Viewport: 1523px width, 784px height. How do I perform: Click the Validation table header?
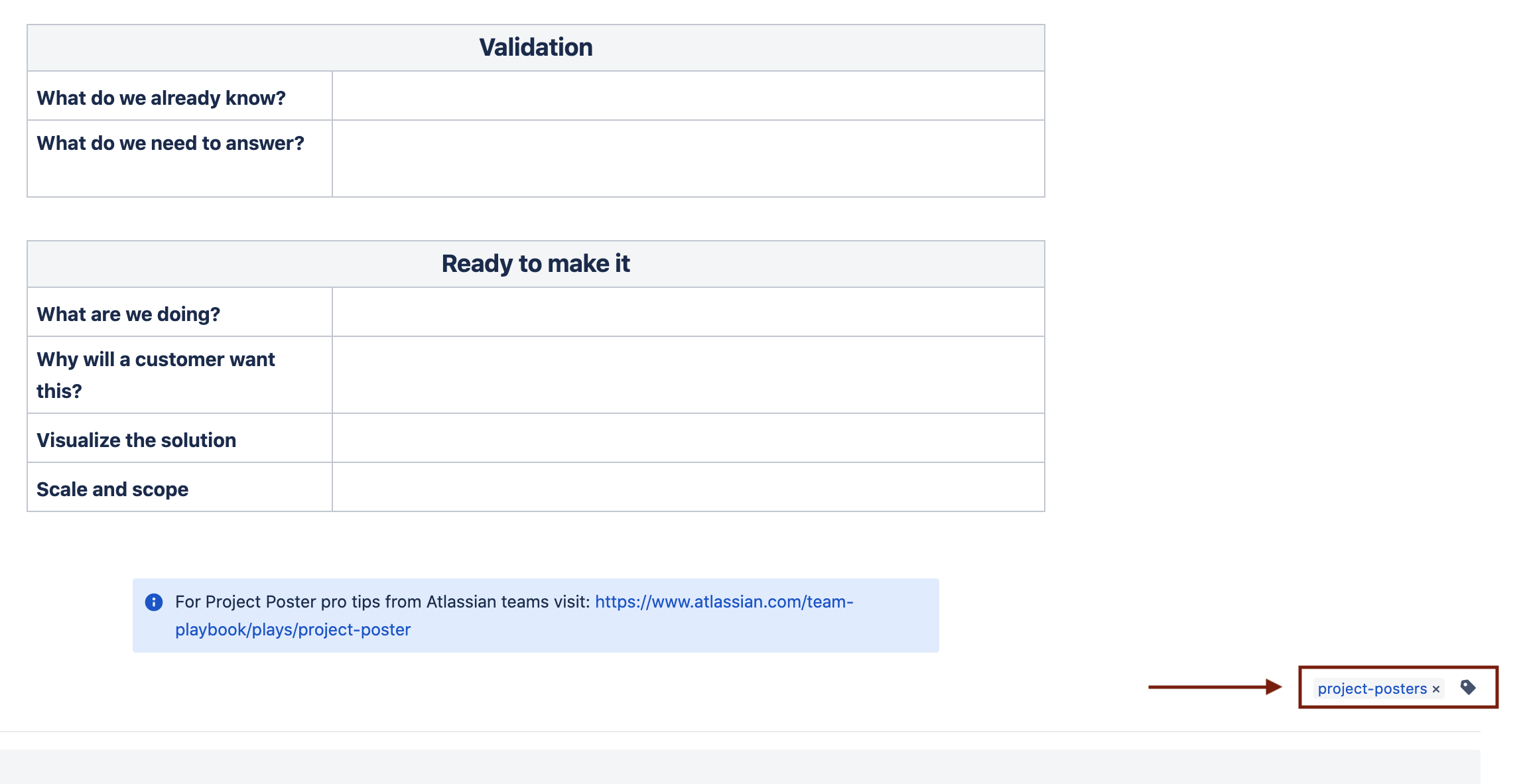point(535,48)
